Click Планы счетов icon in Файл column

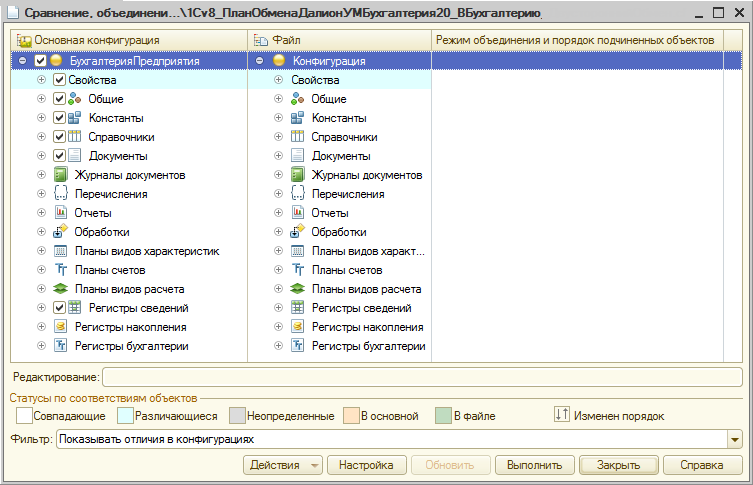pos(298,269)
